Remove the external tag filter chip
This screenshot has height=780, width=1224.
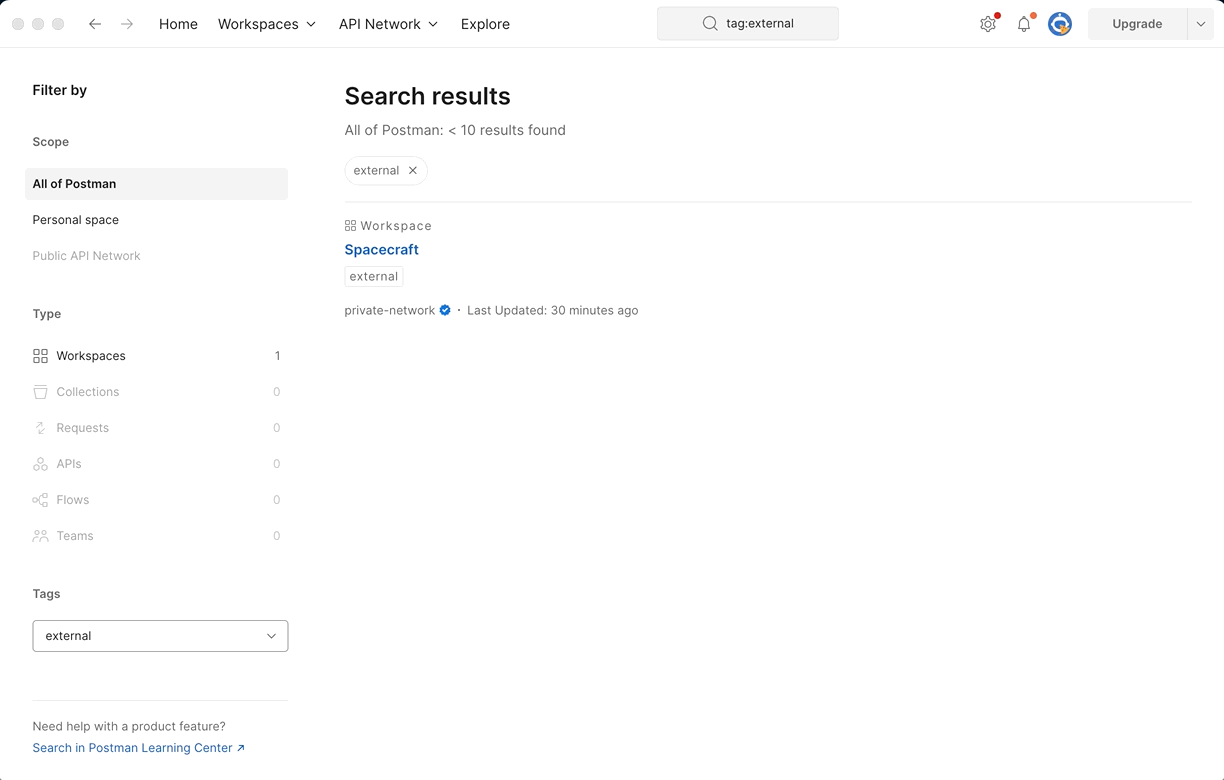point(412,170)
